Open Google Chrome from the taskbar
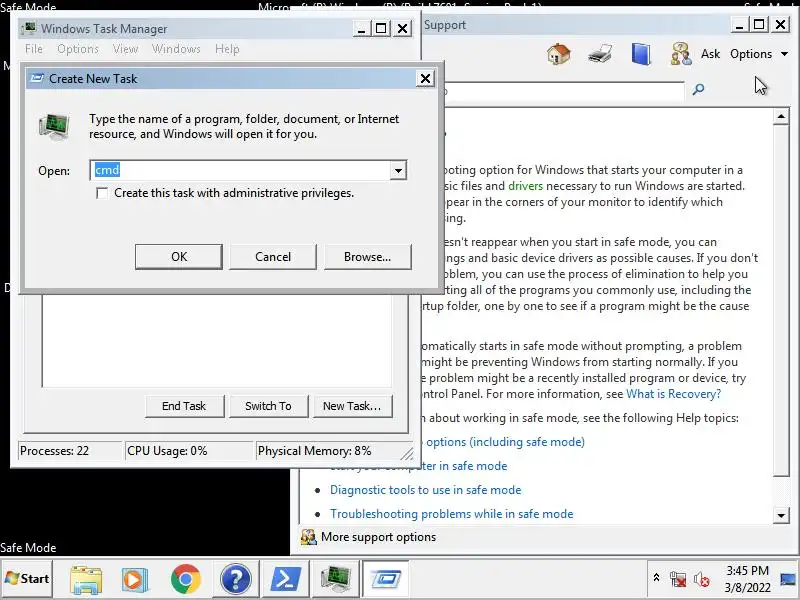Image resolution: width=800 pixels, height=600 pixels. click(186, 579)
